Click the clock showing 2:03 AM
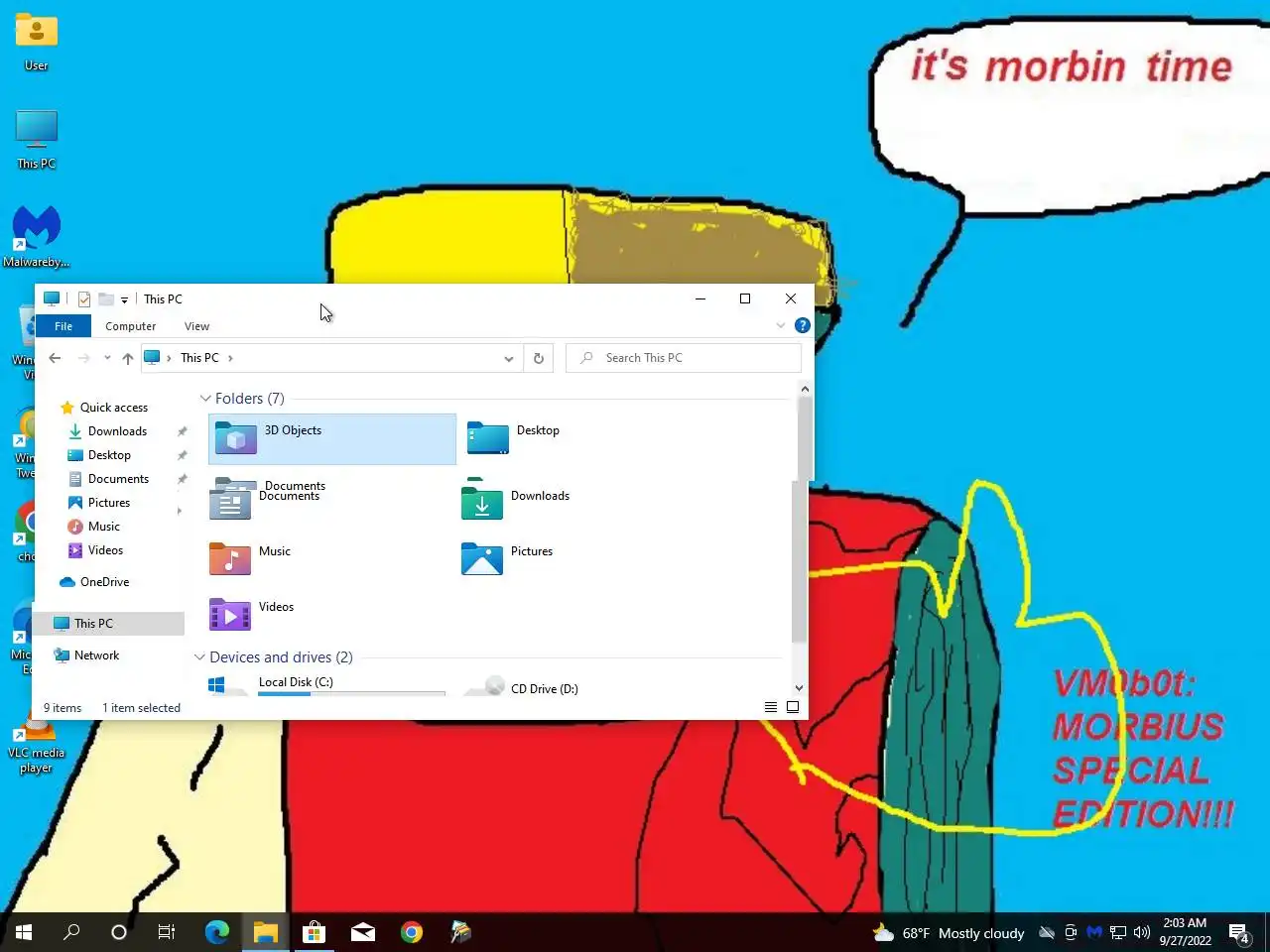Image resolution: width=1270 pixels, height=952 pixels. click(1185, 932)
